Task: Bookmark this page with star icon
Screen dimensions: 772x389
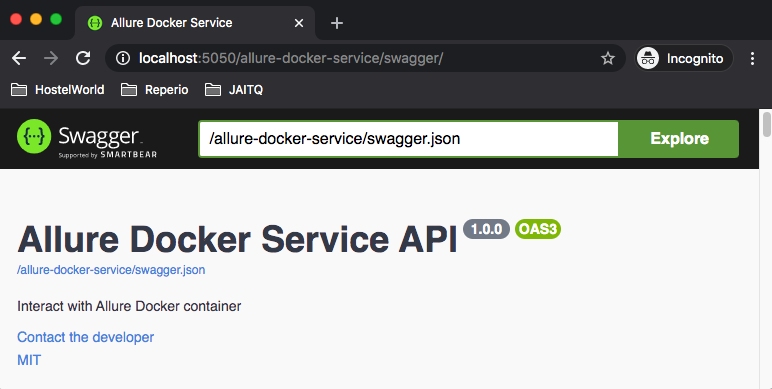Action: [608, 58]
